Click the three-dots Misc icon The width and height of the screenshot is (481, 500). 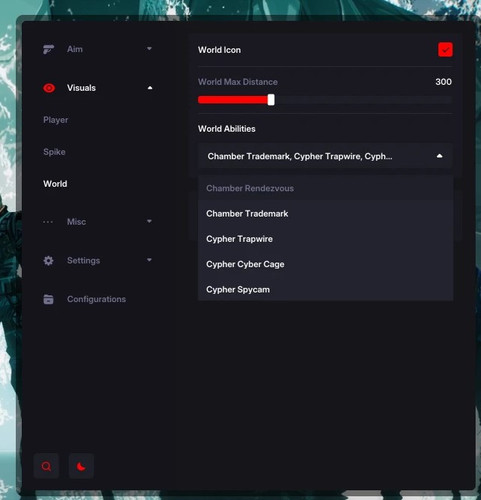[48, 222]
